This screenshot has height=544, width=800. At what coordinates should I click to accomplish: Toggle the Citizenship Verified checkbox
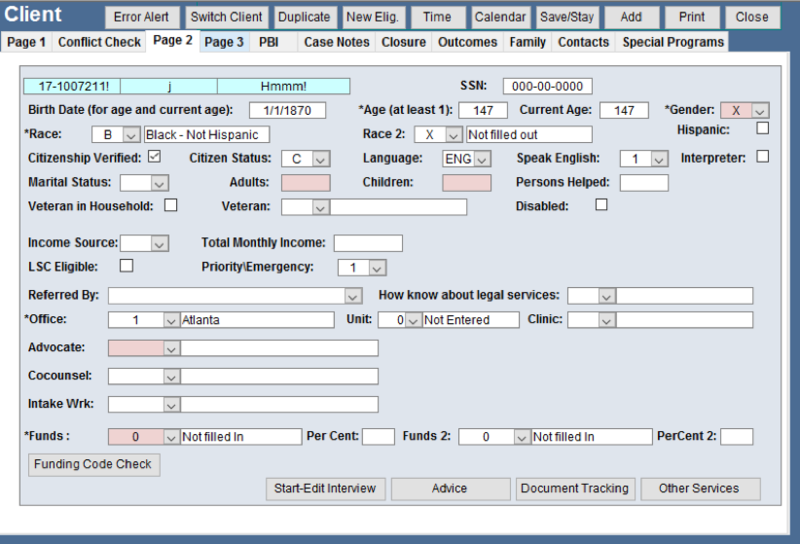pos(154,156)
